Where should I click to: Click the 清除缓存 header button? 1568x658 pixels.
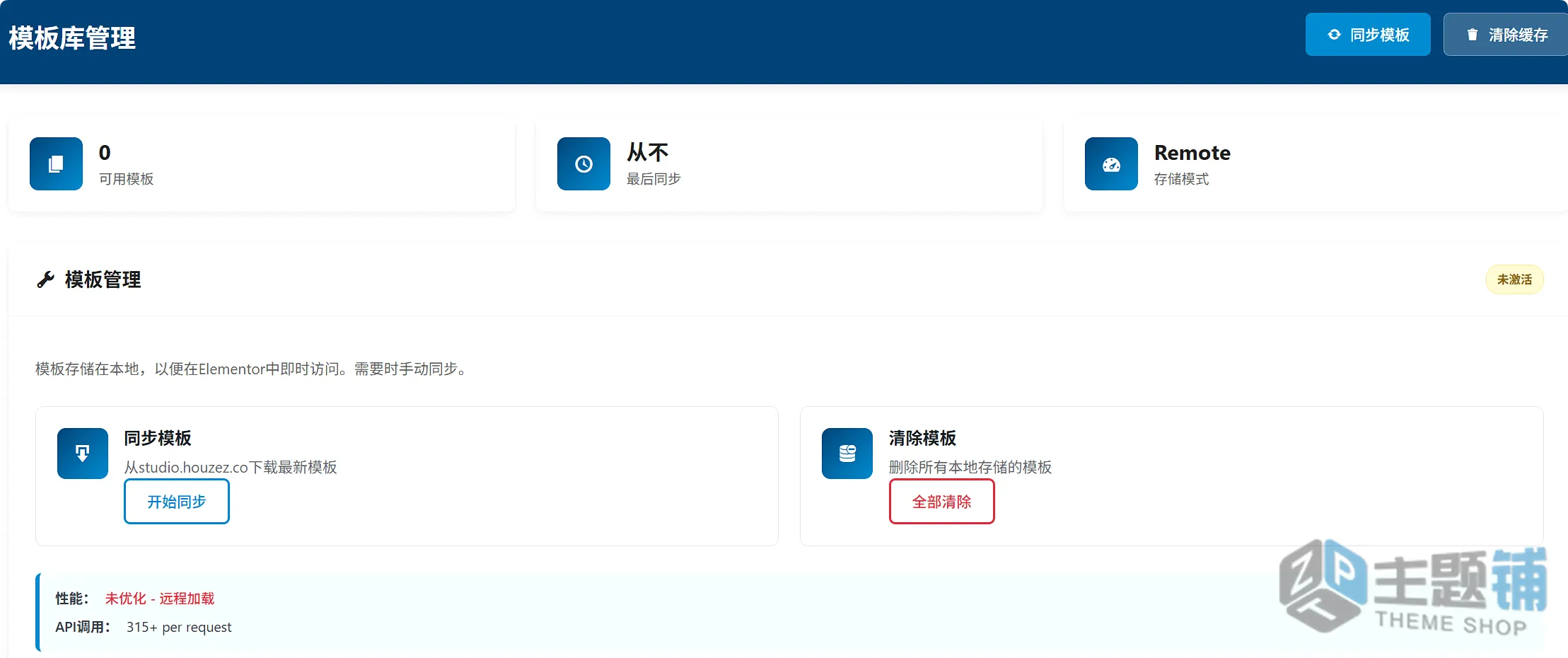click(1506, 34)
